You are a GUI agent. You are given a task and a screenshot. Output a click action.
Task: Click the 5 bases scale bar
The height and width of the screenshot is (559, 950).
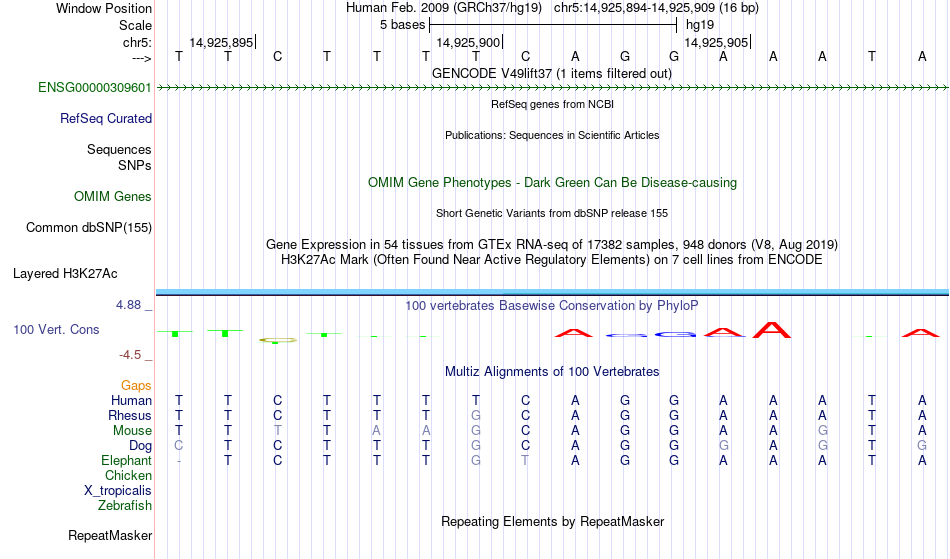coord(553,25)
